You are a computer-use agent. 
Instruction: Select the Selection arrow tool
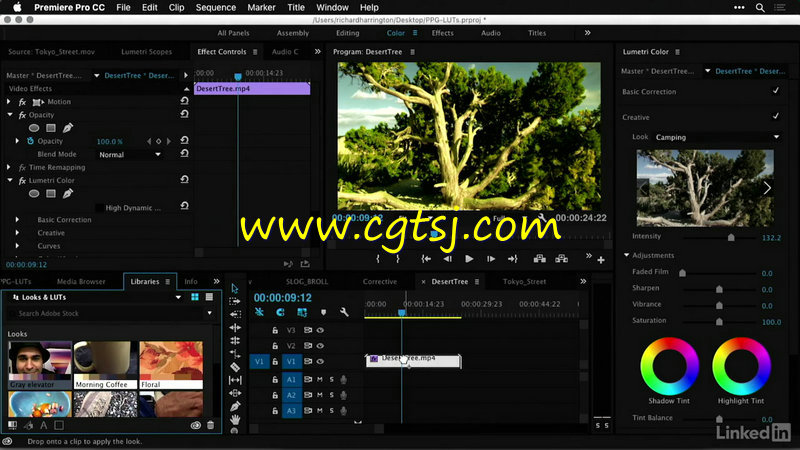click(x=234, y=288)
